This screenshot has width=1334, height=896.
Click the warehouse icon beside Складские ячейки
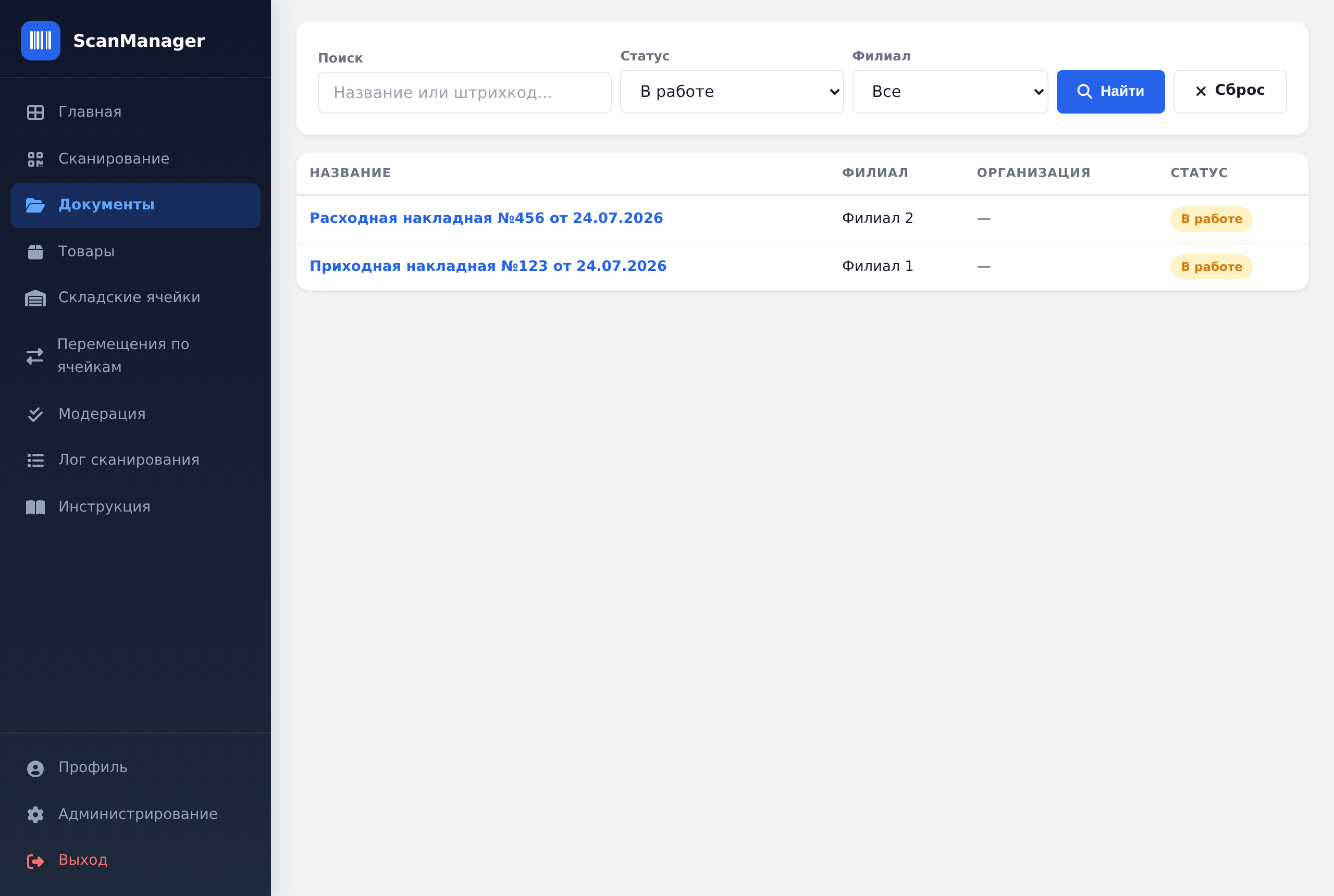(x=35, y=298)
